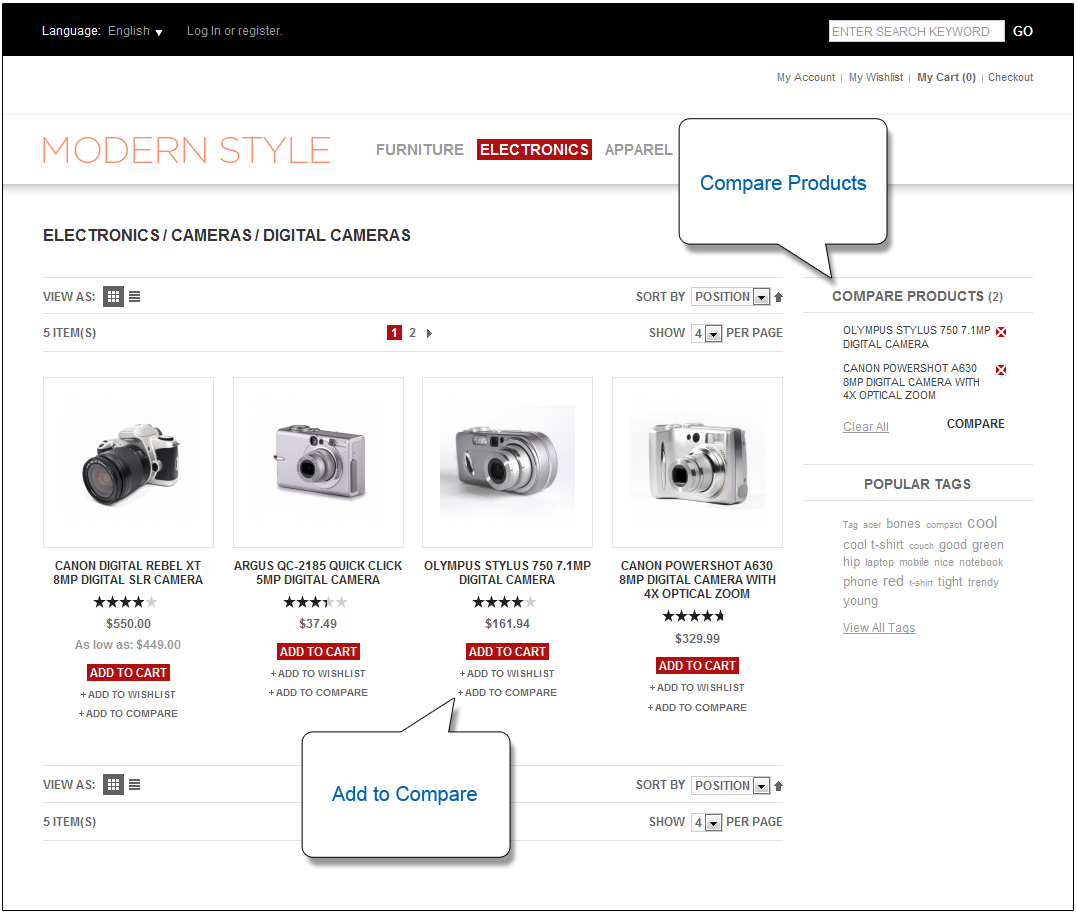This screenshot has width=1077, height=915.
Task: Open the Furniture category
Action: coord(420,150)
